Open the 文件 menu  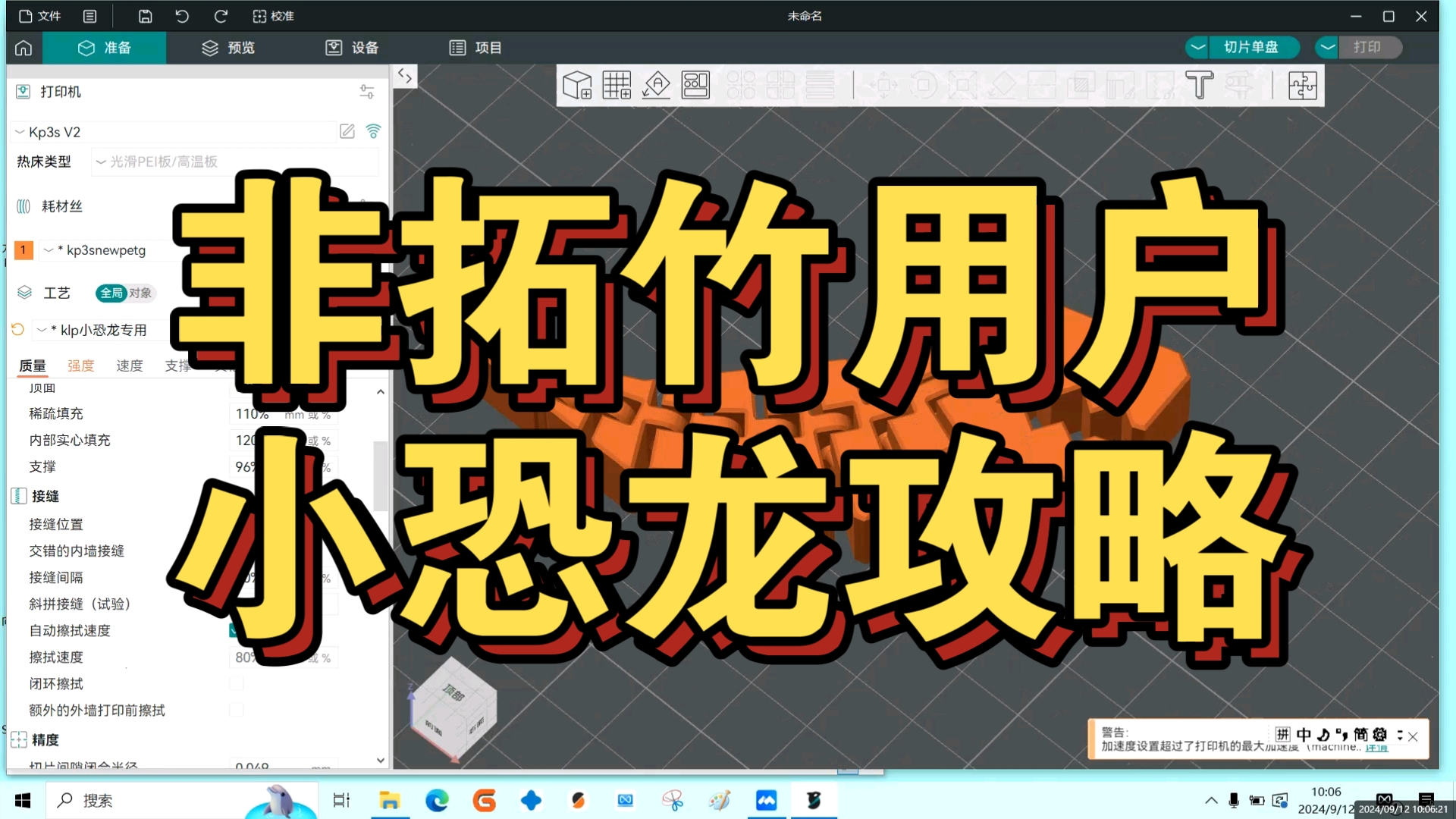tap(40, 16)
